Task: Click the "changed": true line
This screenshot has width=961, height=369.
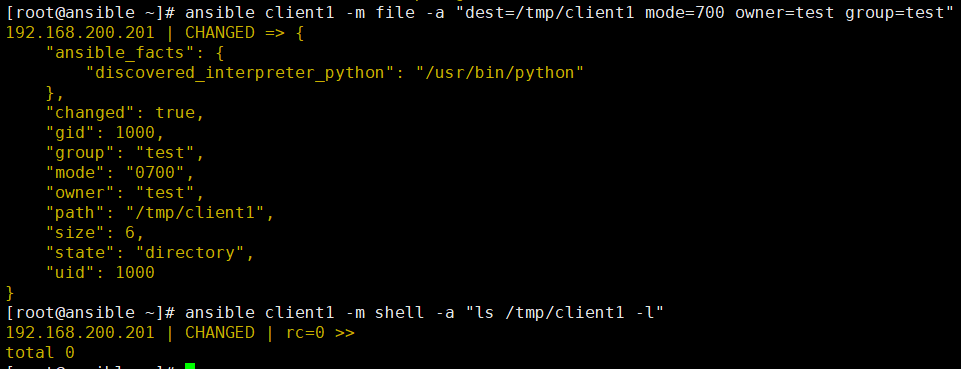Action: click(125, 113)
